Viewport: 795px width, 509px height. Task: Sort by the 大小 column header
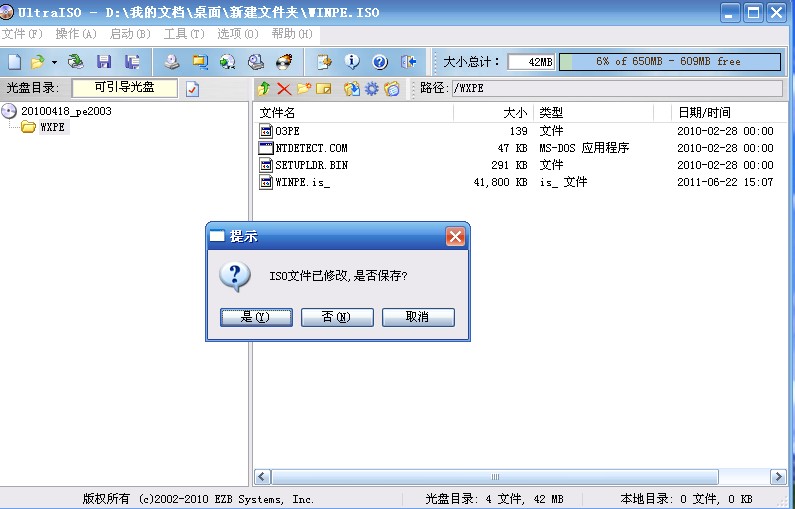(493, 113)
